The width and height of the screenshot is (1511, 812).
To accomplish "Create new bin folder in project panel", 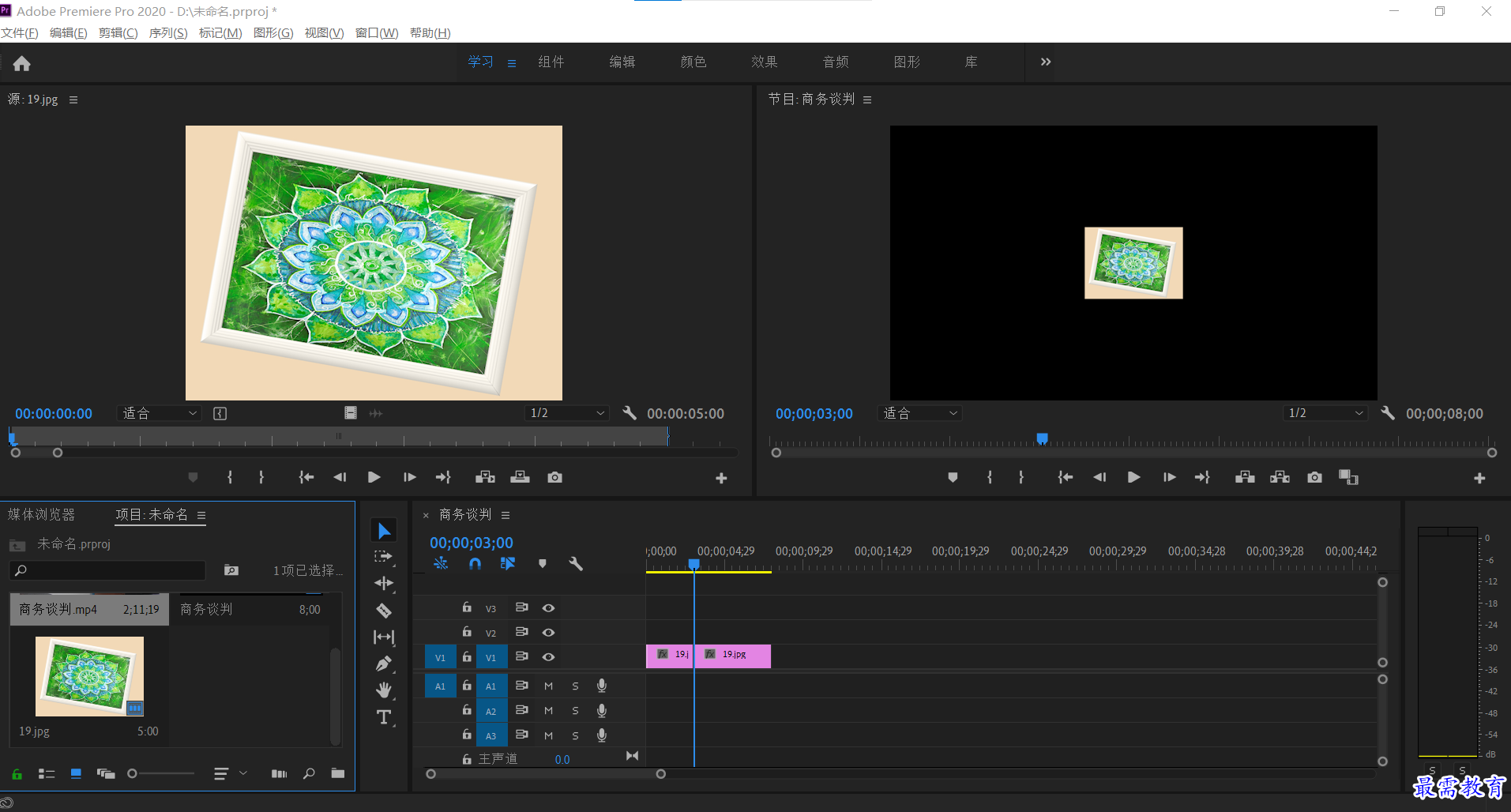I will click(338, 773).
